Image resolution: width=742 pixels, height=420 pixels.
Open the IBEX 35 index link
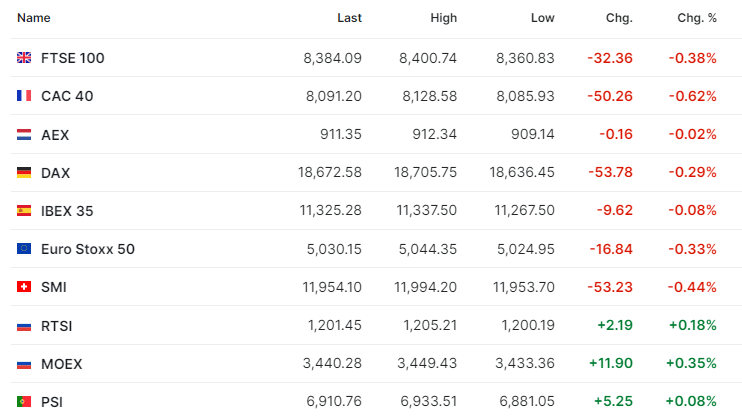(67, 211)
